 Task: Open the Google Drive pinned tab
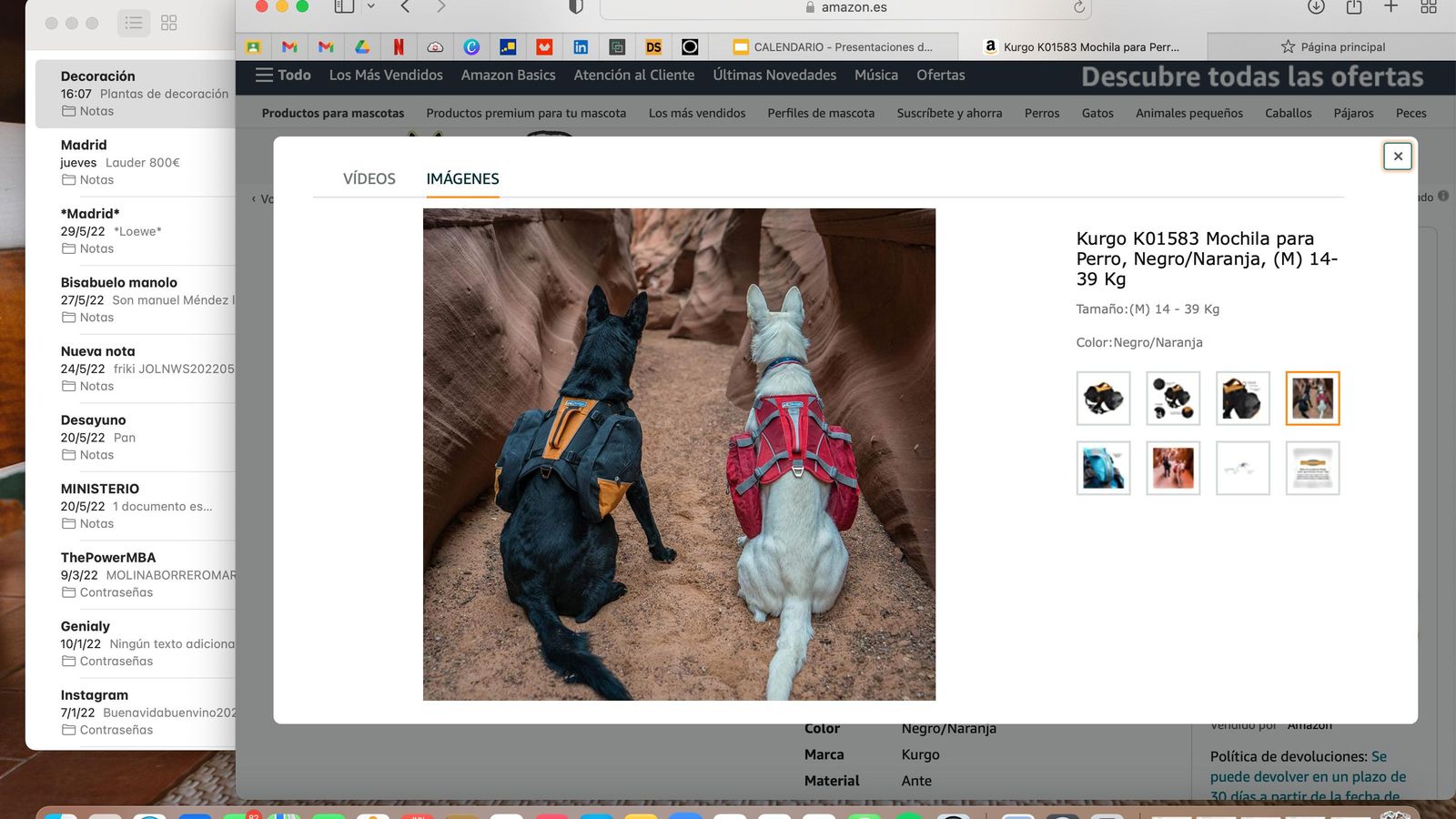pyautogui.click(x=362, y=46)
